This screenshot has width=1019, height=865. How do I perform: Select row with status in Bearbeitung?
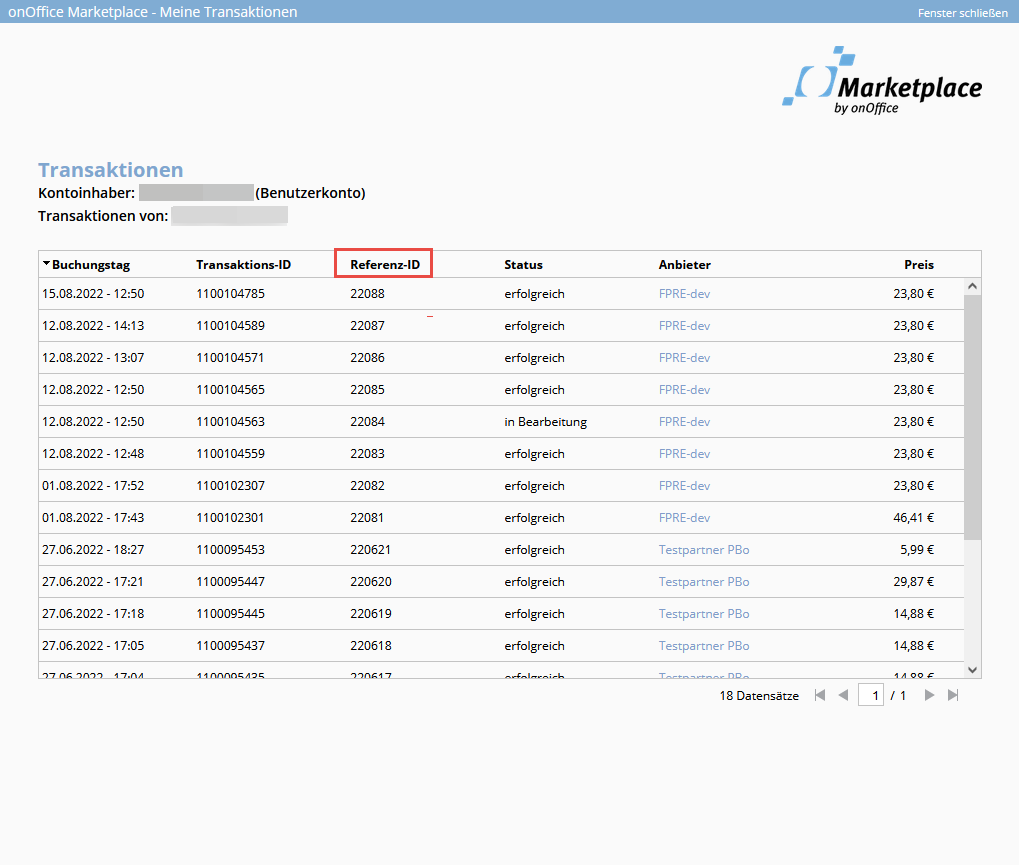click(x=545, y=422)
